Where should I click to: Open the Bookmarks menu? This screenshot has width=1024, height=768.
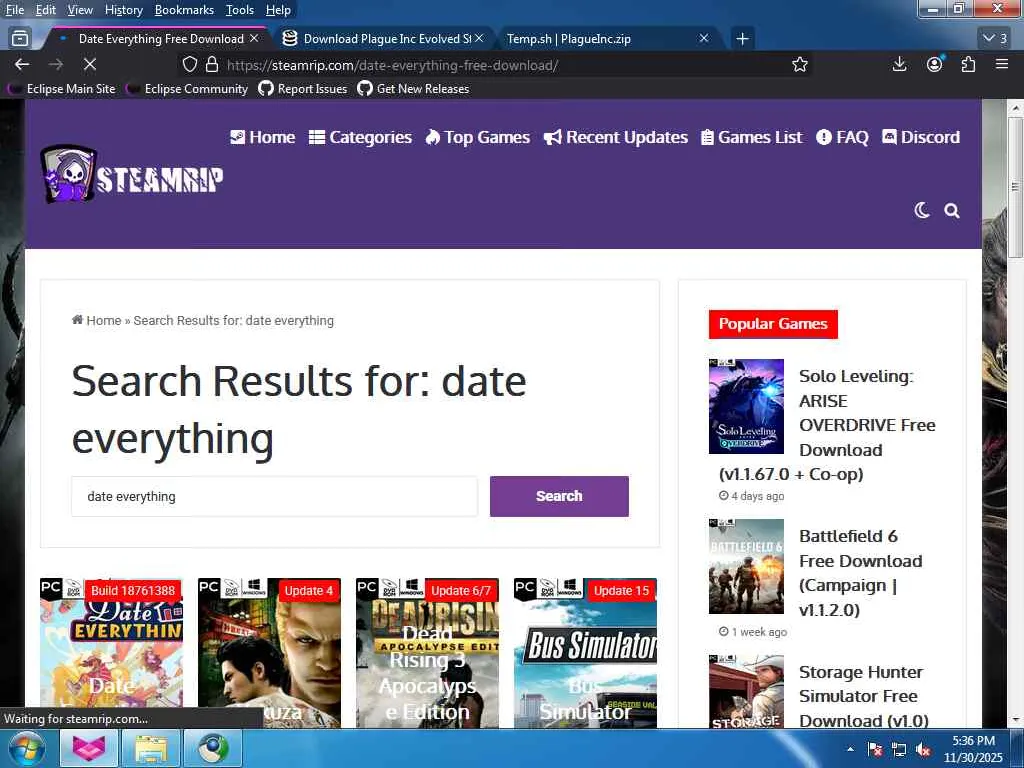click(x=184, y=10)
